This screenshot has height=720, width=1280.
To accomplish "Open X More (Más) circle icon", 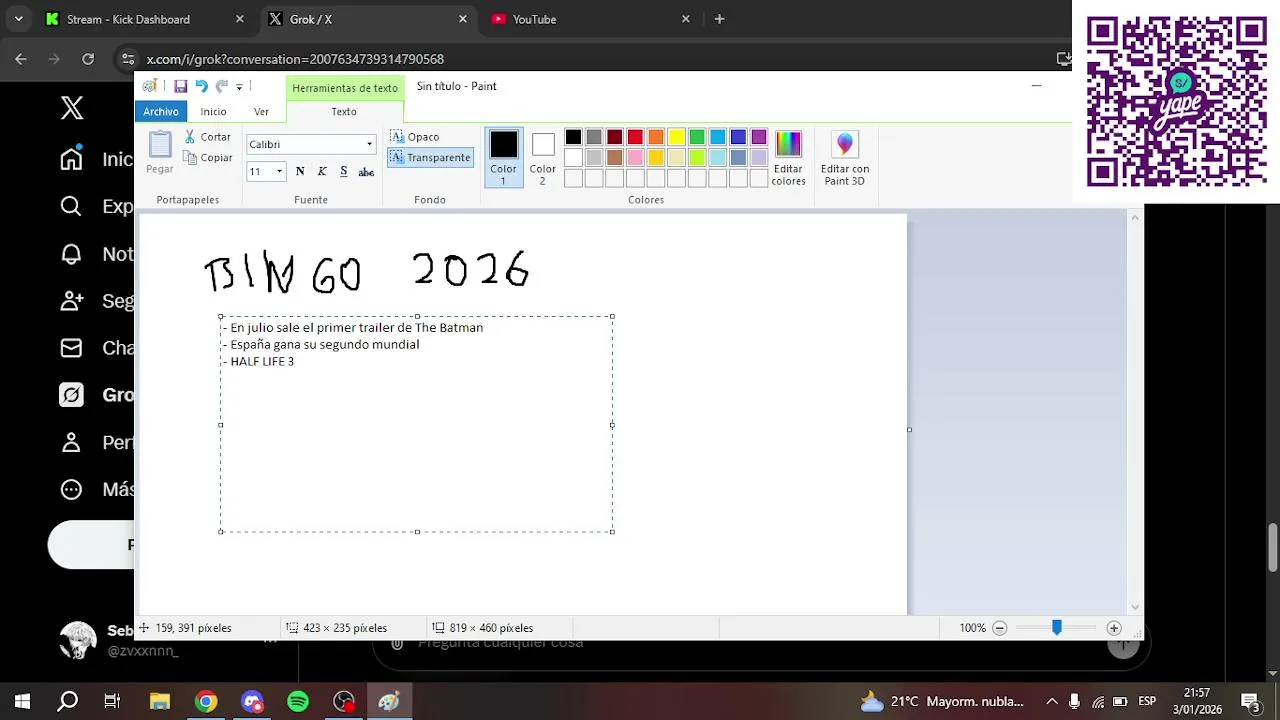I will click(x=71, y=489).
